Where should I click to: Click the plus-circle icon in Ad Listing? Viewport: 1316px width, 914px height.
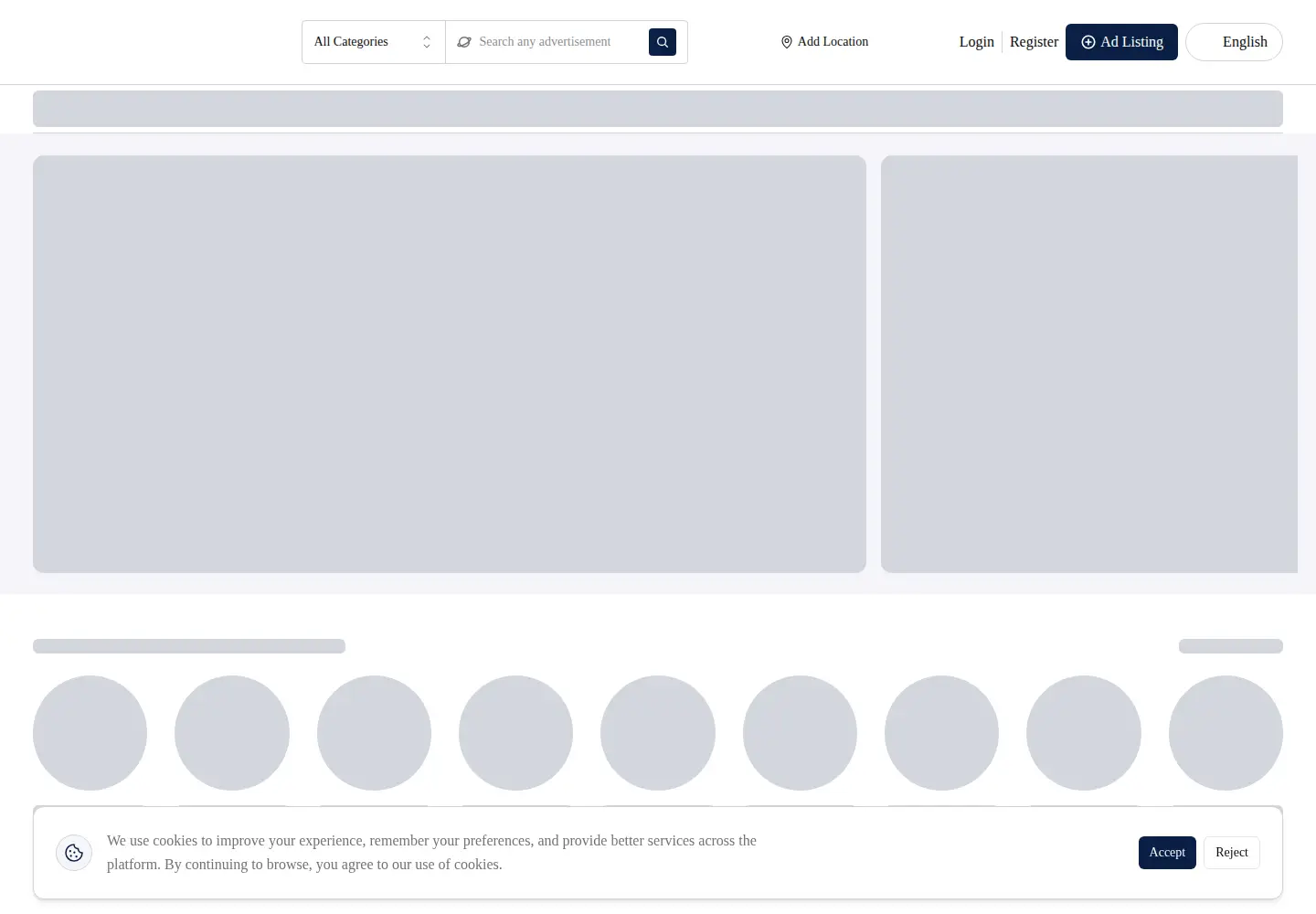click(x=1088, y=42)
